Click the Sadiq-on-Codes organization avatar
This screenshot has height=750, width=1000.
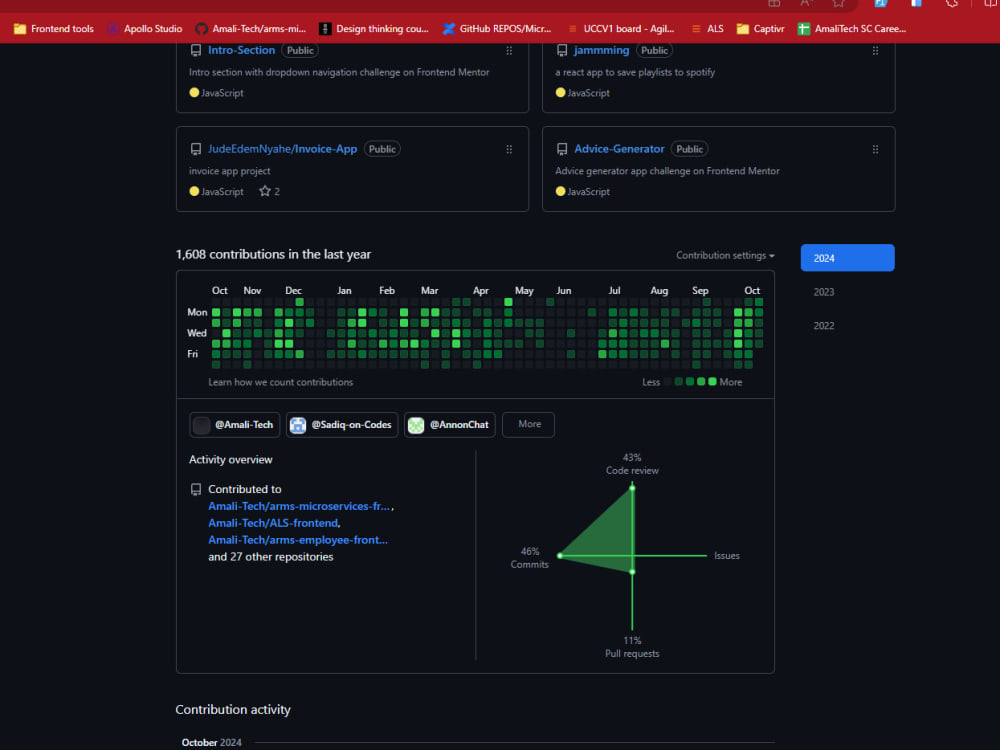(298, 425)
